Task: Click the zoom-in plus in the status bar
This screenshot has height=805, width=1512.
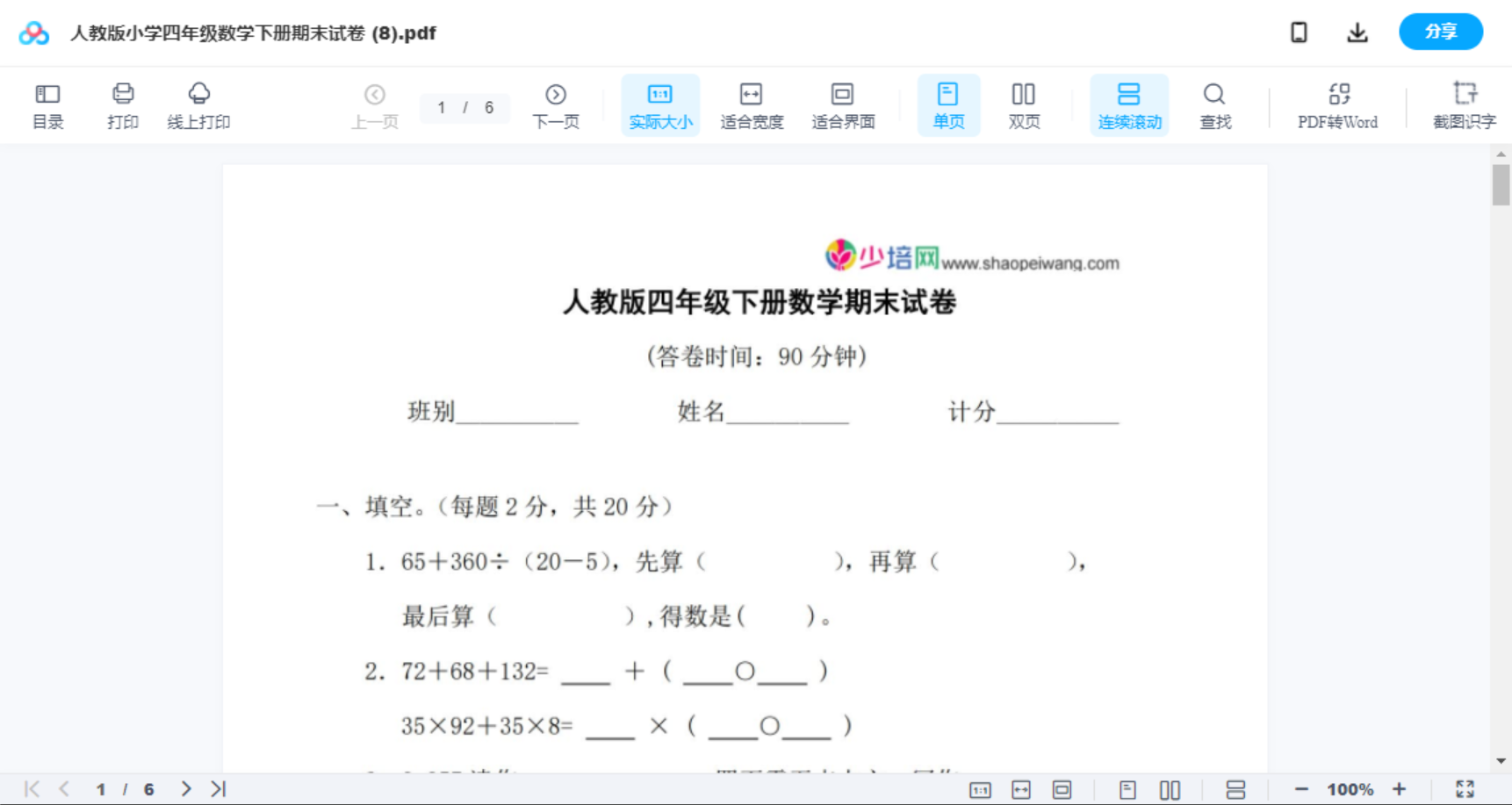Action: point(1400,788)
